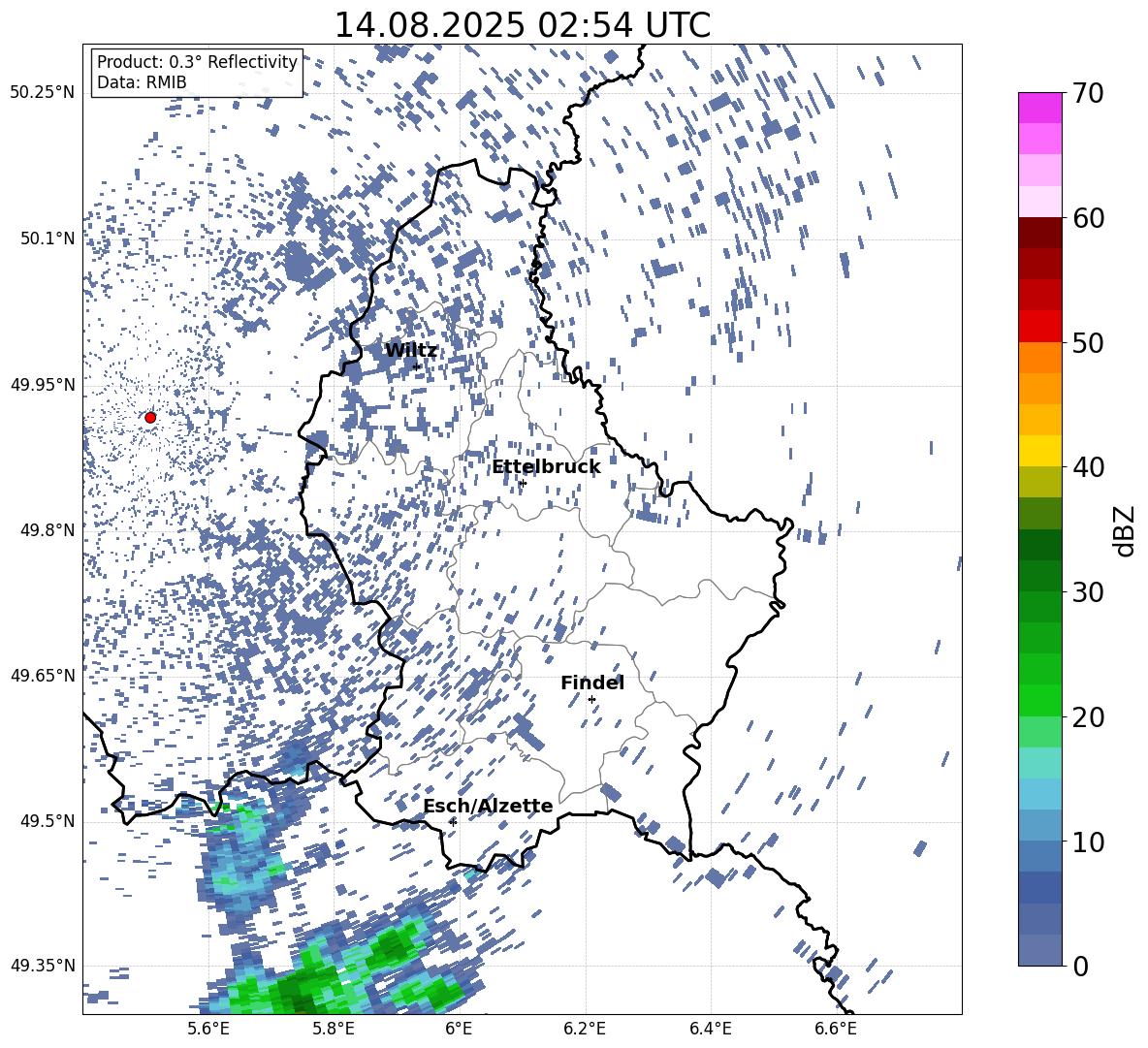The height and width of the screenshot is (1048, 1148).
Task: Click the 49.65°N latitude label
Action: (43, 676)
